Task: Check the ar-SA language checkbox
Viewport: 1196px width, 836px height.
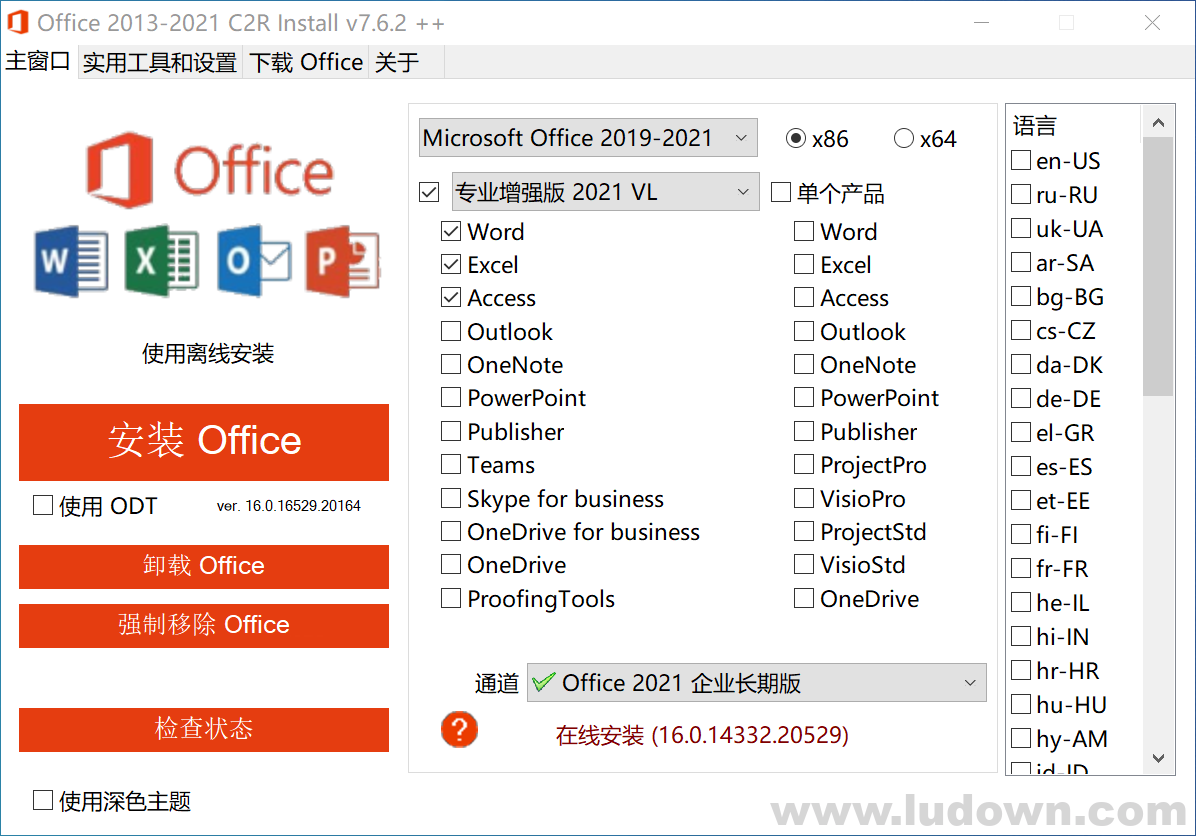Action: (x=1021, y=262)
